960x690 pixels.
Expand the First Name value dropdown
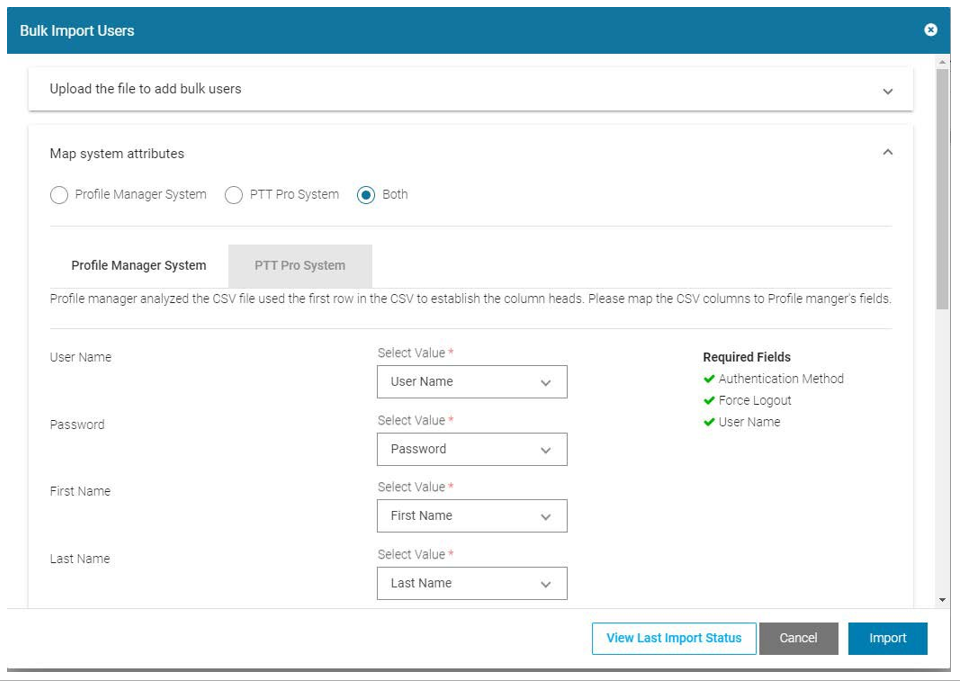[x=471, y=516]
